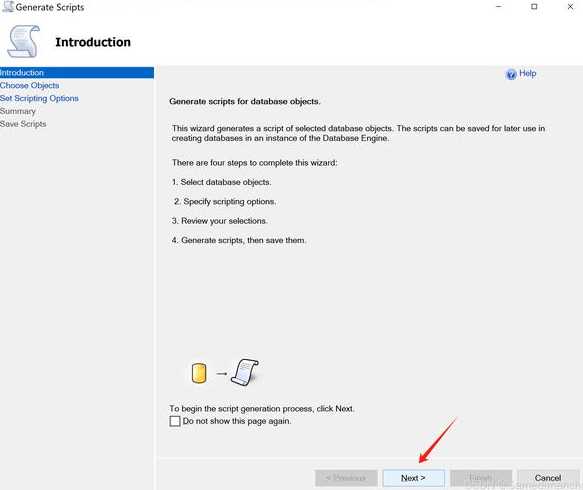Click the arrow between database and script

pyautogui.click(x=221, y=373)
